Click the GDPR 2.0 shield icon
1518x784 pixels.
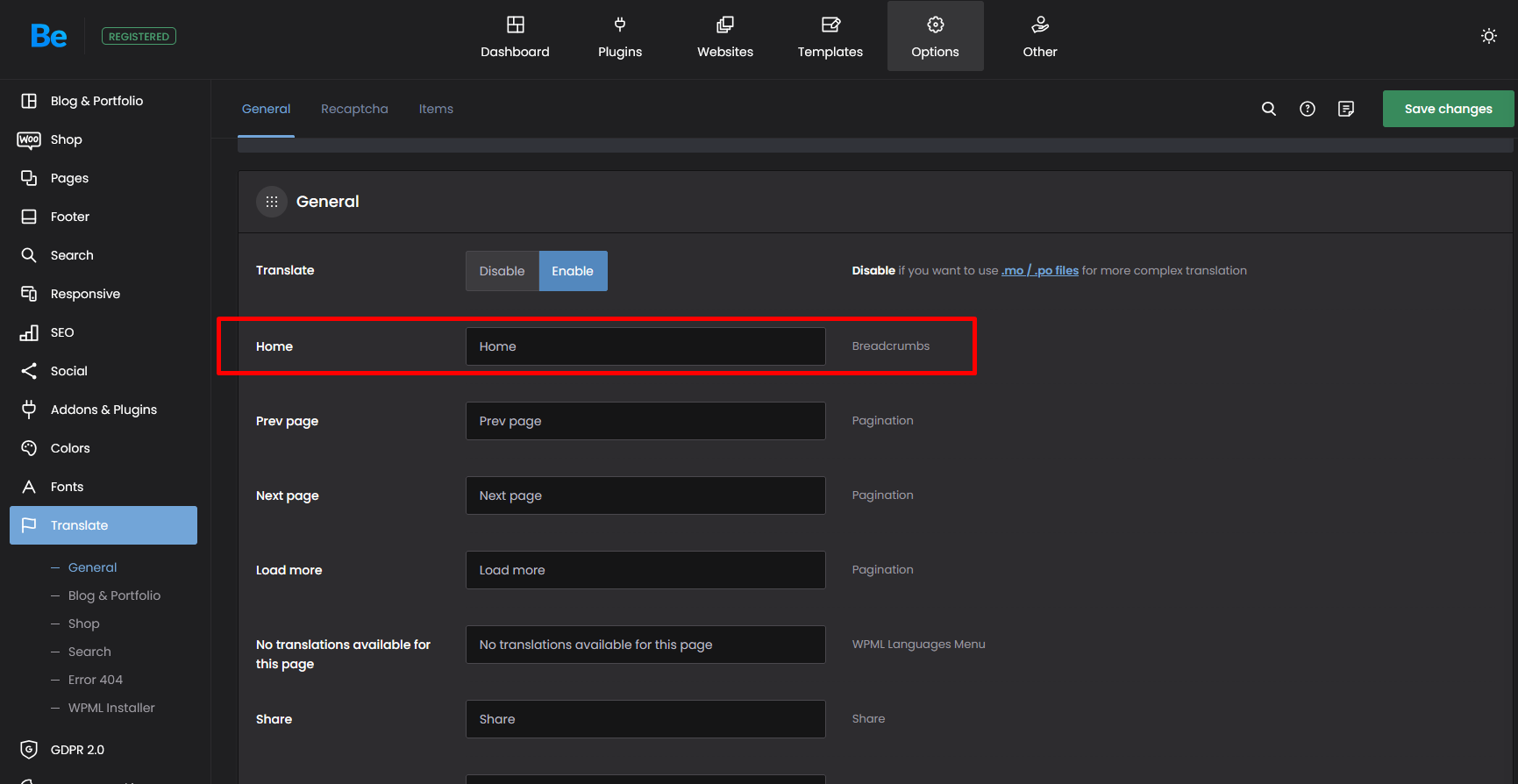click(x=29, y=750)
